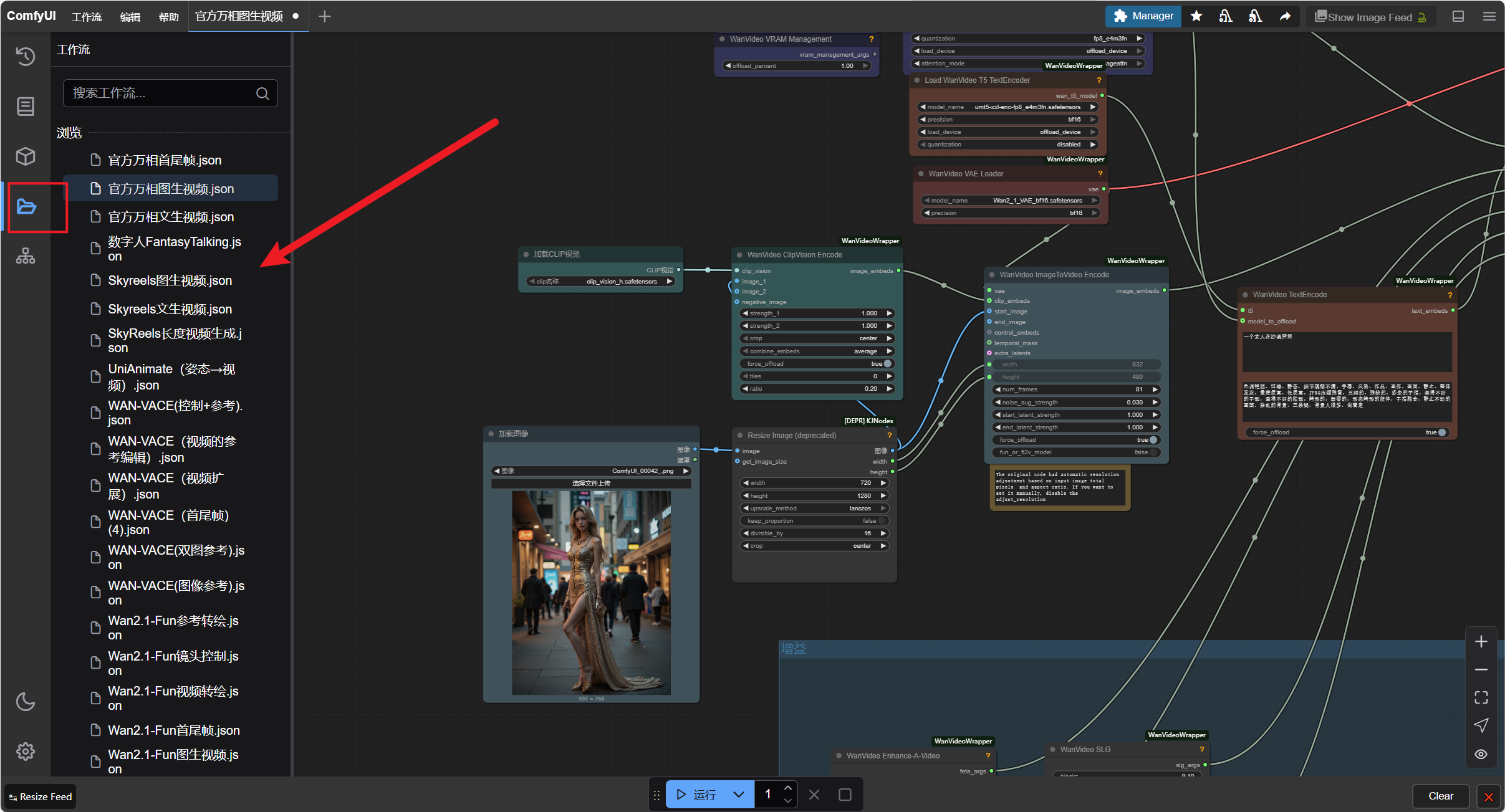Collapse the Load WanVideo T5 TextEncoder node dot
This screenshot has width=1505, height=812.
tap(917, 80)
